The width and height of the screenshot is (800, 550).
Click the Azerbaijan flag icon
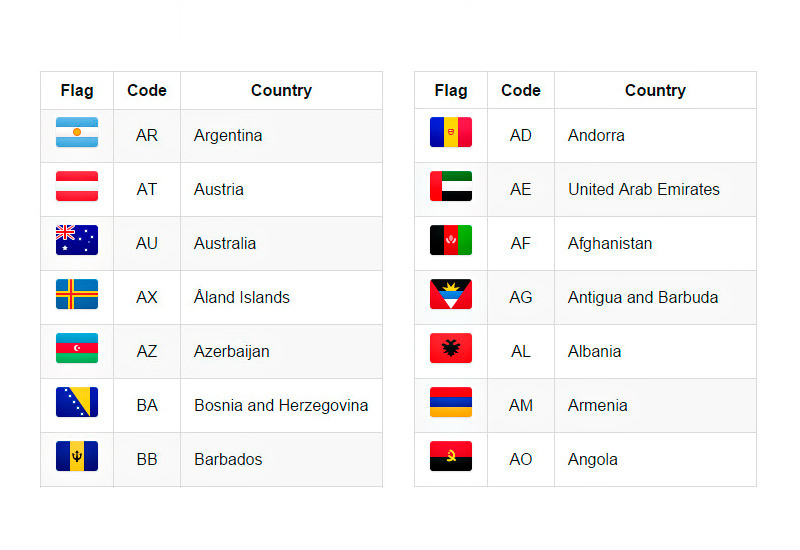click(77, 348)
